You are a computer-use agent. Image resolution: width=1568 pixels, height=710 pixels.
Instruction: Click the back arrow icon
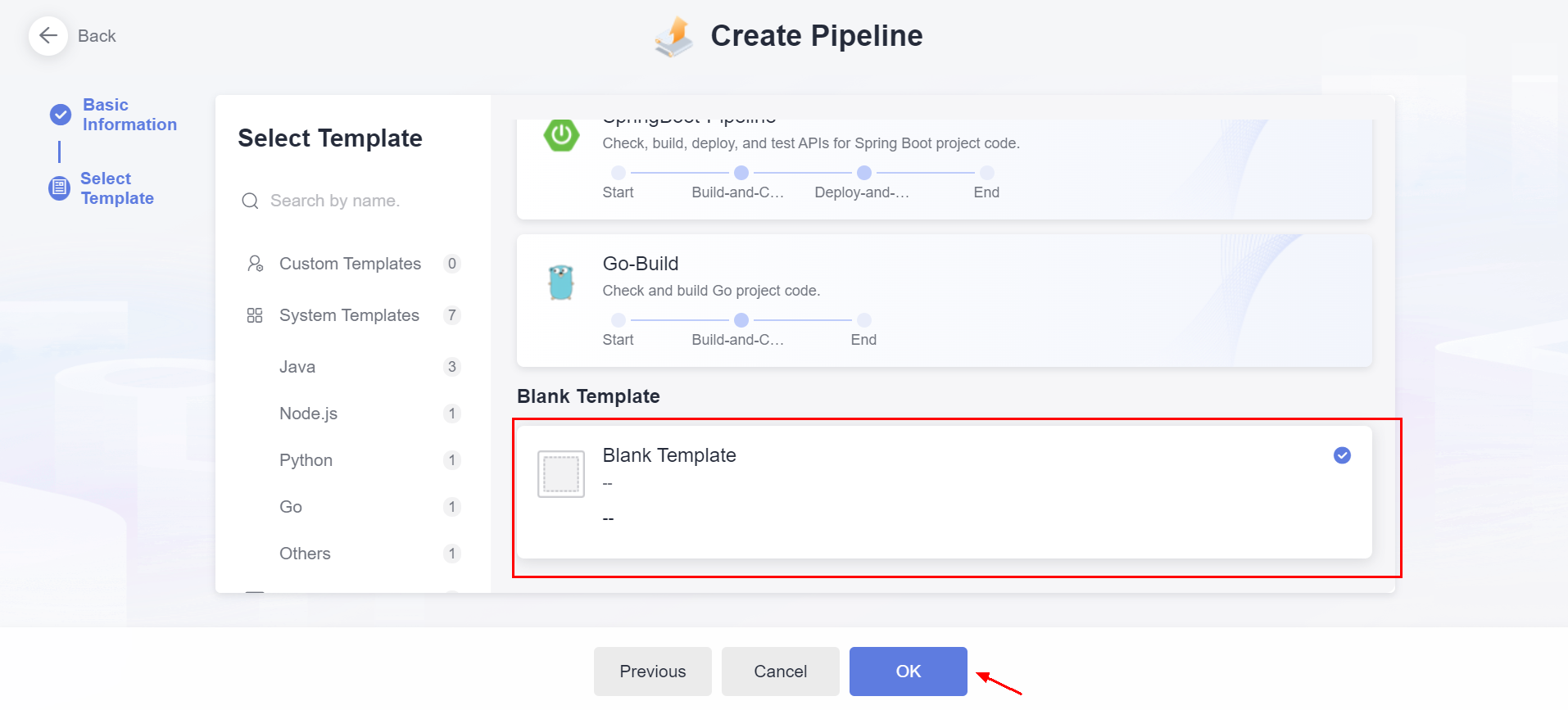48,36
